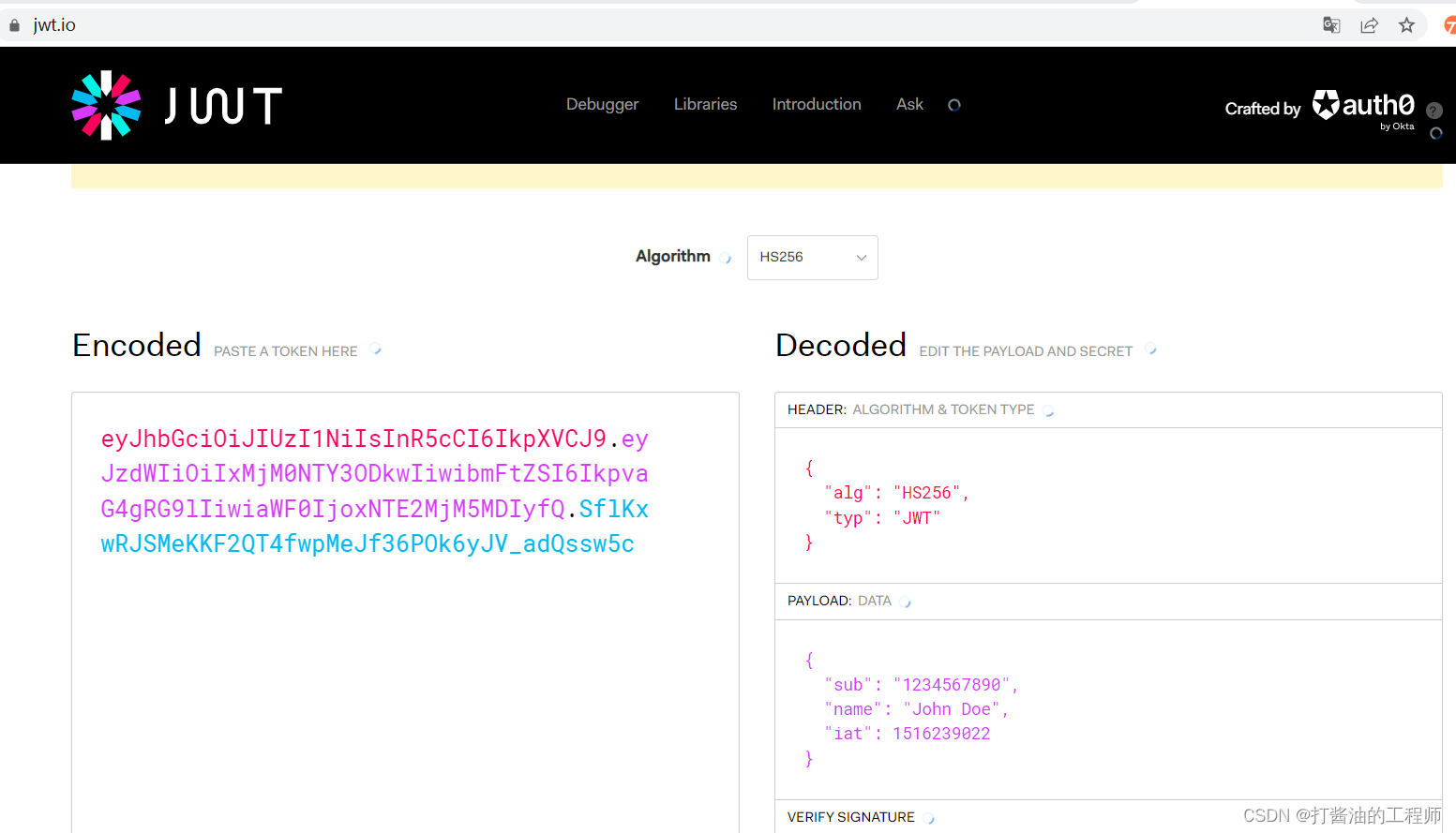Click the "iat": 1516239022 payload line
This screenshot has height=833, width=1456.
pos(907,734)
